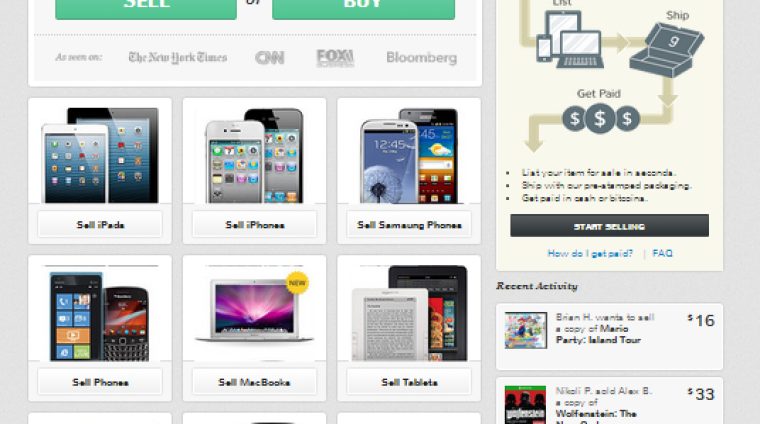Click the Bloomberg logo
The height and width of the screenshot is (424, 760).
click(421, 58)
